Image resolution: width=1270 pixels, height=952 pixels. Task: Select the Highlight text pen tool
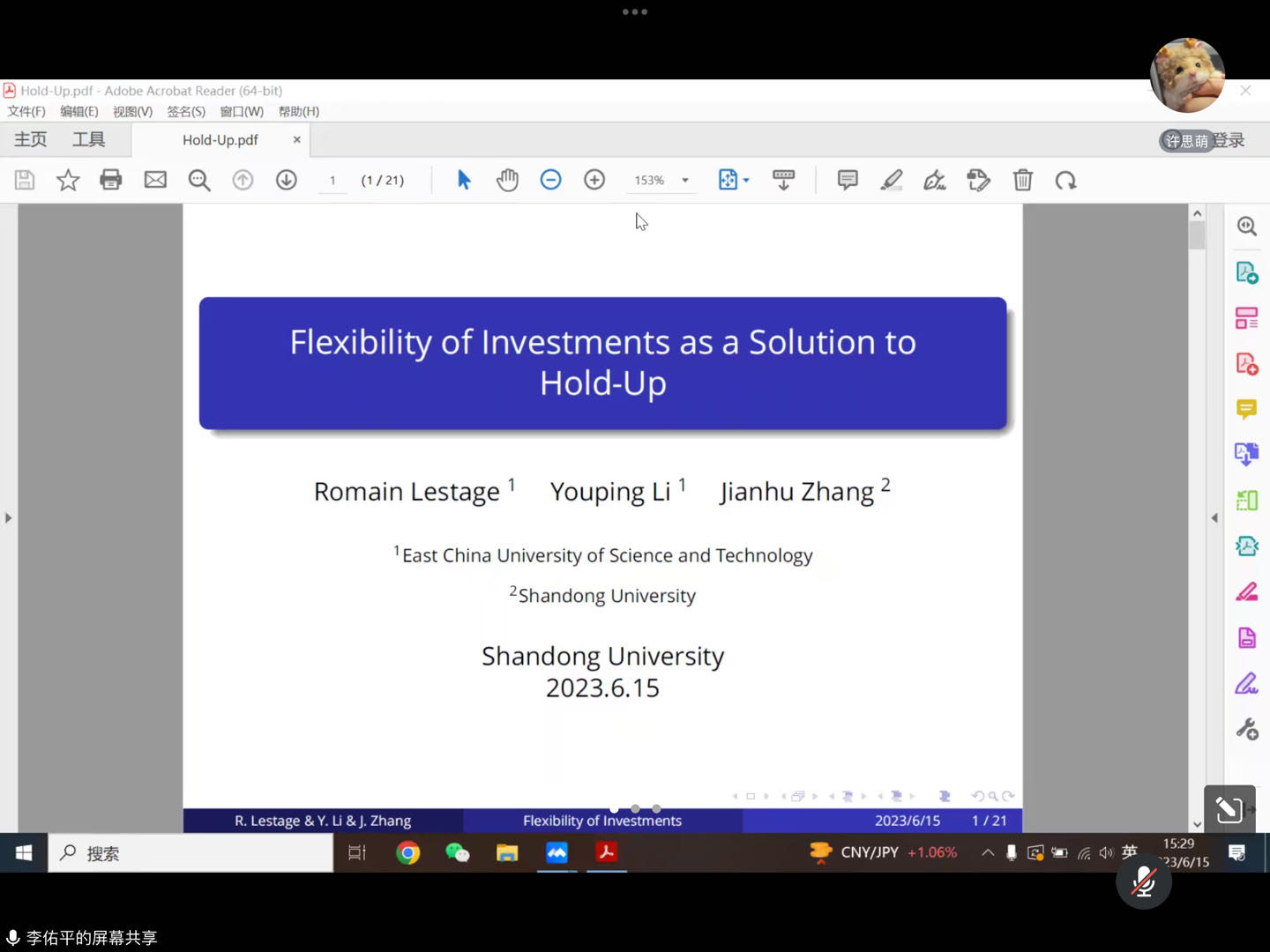(x=892, y=180)
